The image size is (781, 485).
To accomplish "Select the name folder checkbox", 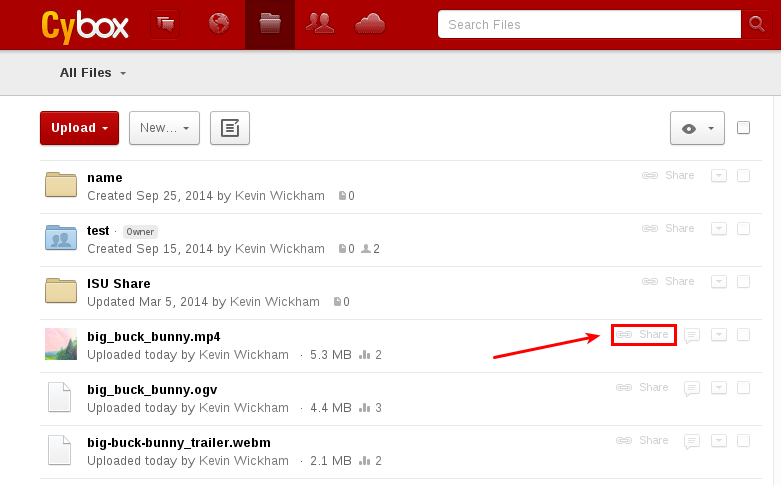I will coord(743,176).
